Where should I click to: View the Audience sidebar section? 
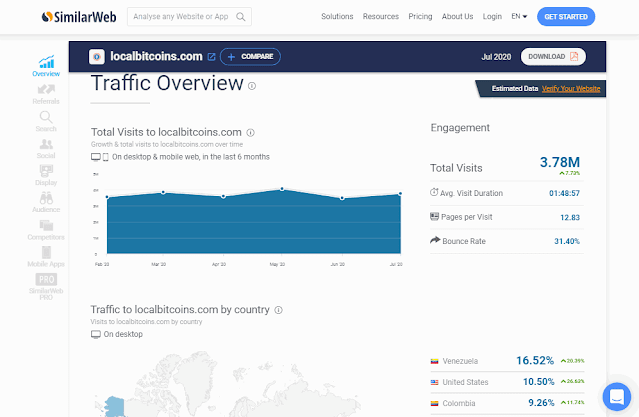tap(46, 202)
